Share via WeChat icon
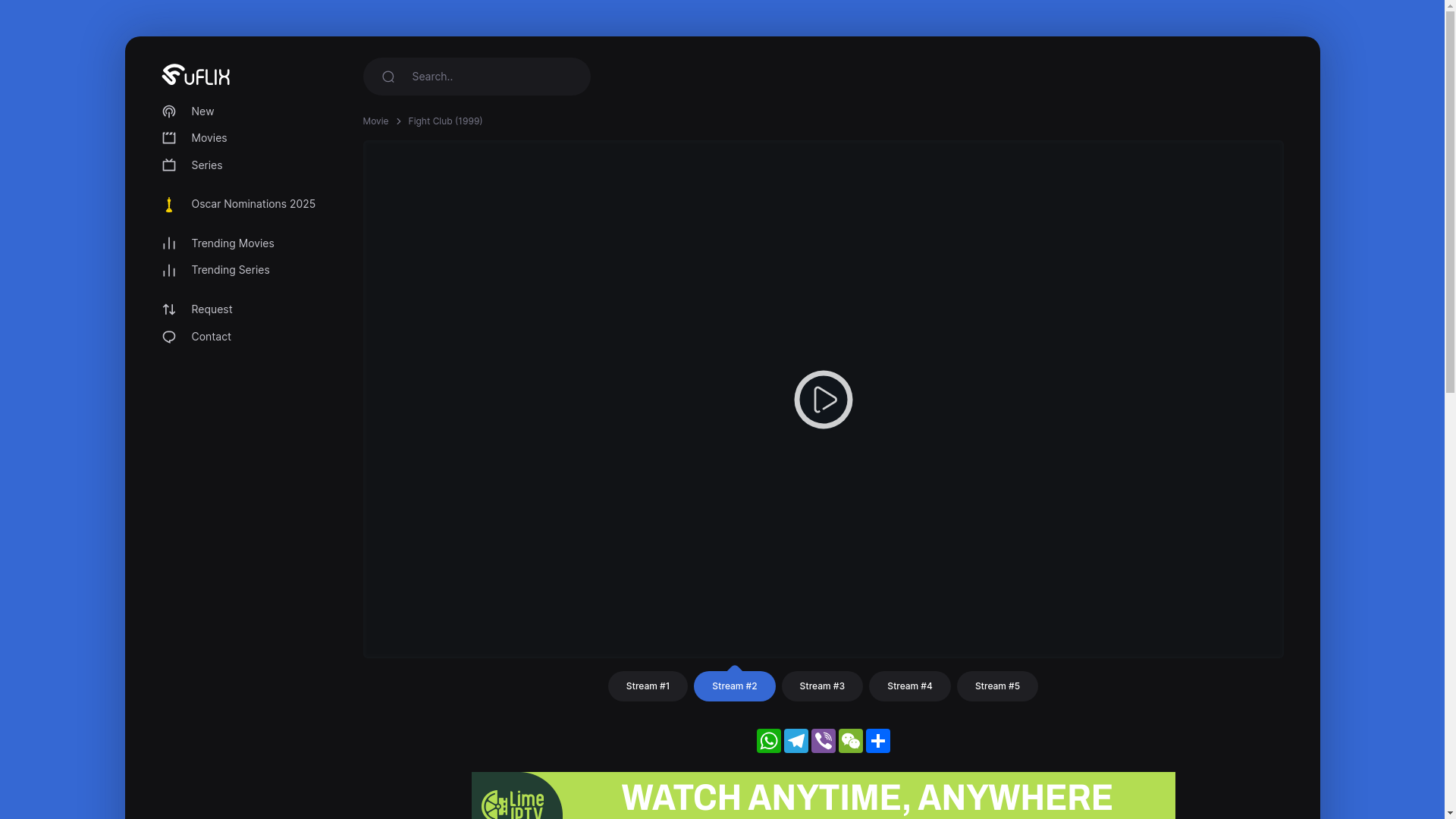1456x819 pixels. pos(851,741)
